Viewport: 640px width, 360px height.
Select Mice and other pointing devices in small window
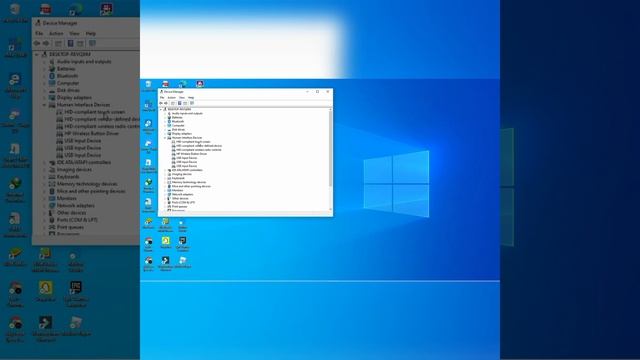(191, 186)
